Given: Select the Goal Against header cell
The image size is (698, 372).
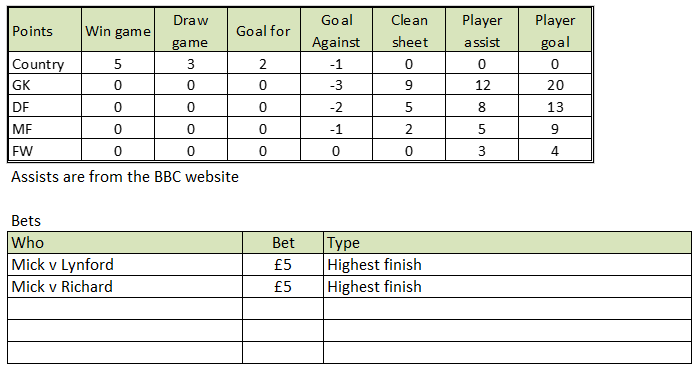Looking at the screenshot, I should click(337, 30).
